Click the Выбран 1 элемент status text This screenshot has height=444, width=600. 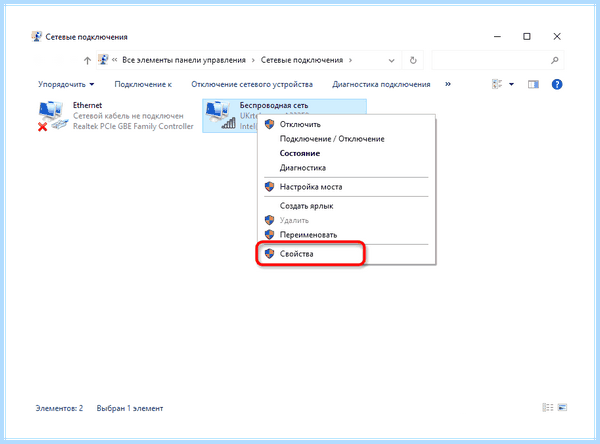(x=130, y=408)
